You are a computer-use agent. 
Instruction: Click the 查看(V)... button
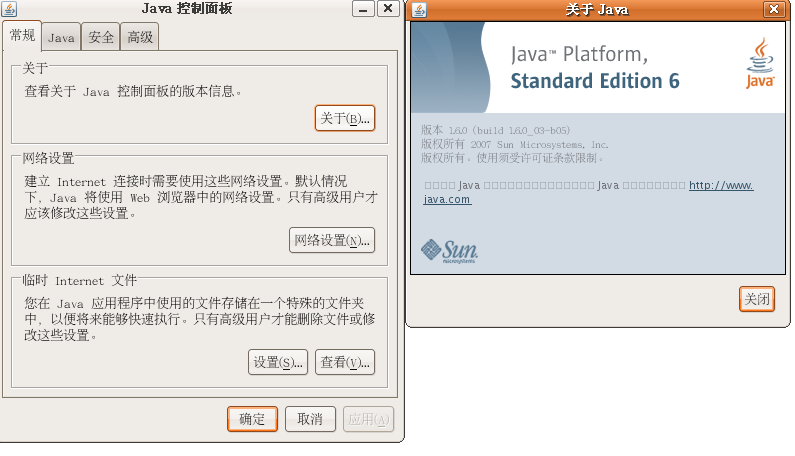345,362
